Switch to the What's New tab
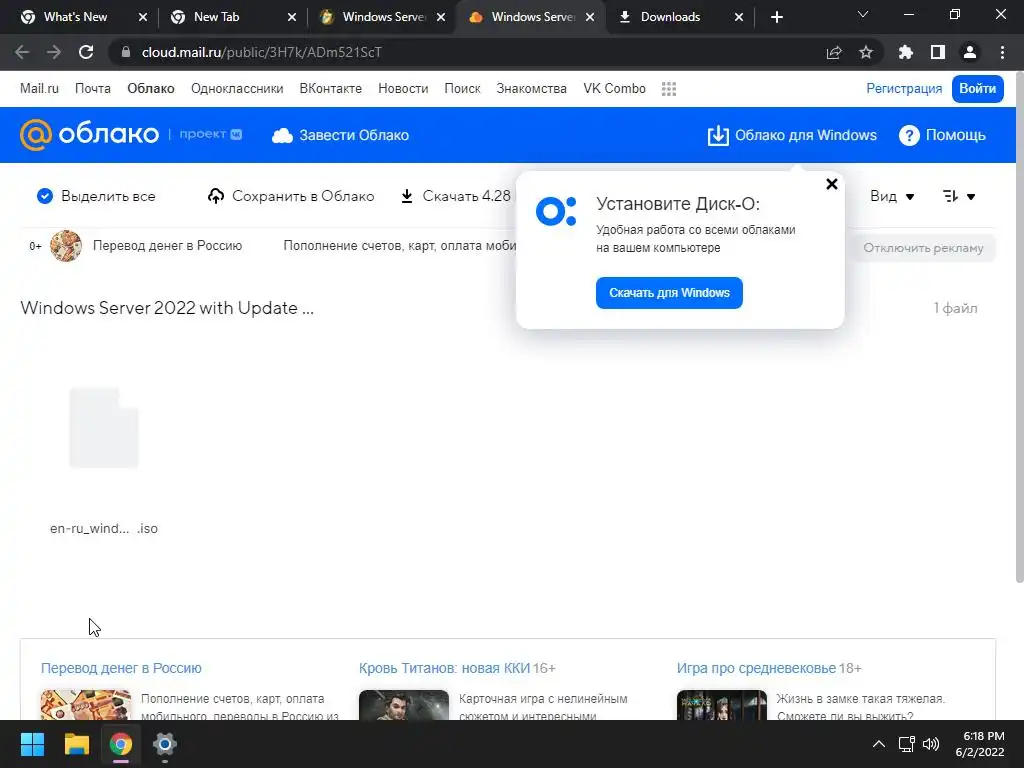This screenshot has height=768, width=1024. click(75, 17)
